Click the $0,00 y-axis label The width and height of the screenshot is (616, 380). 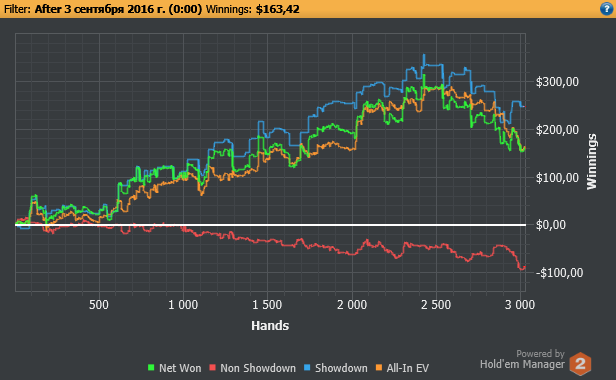(x=551, y=225)
